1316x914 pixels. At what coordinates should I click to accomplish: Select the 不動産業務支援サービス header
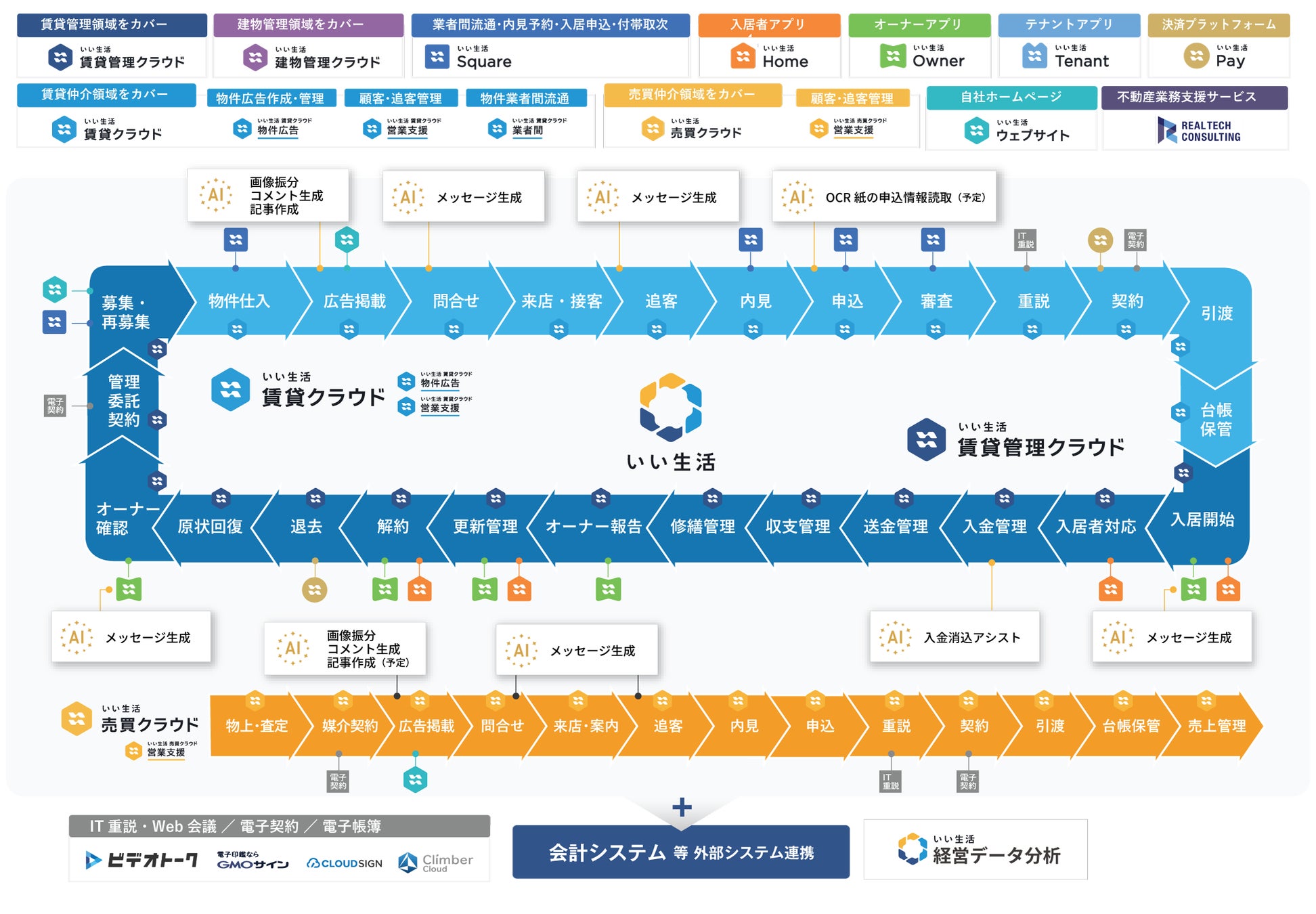[x=1195, y=97]
